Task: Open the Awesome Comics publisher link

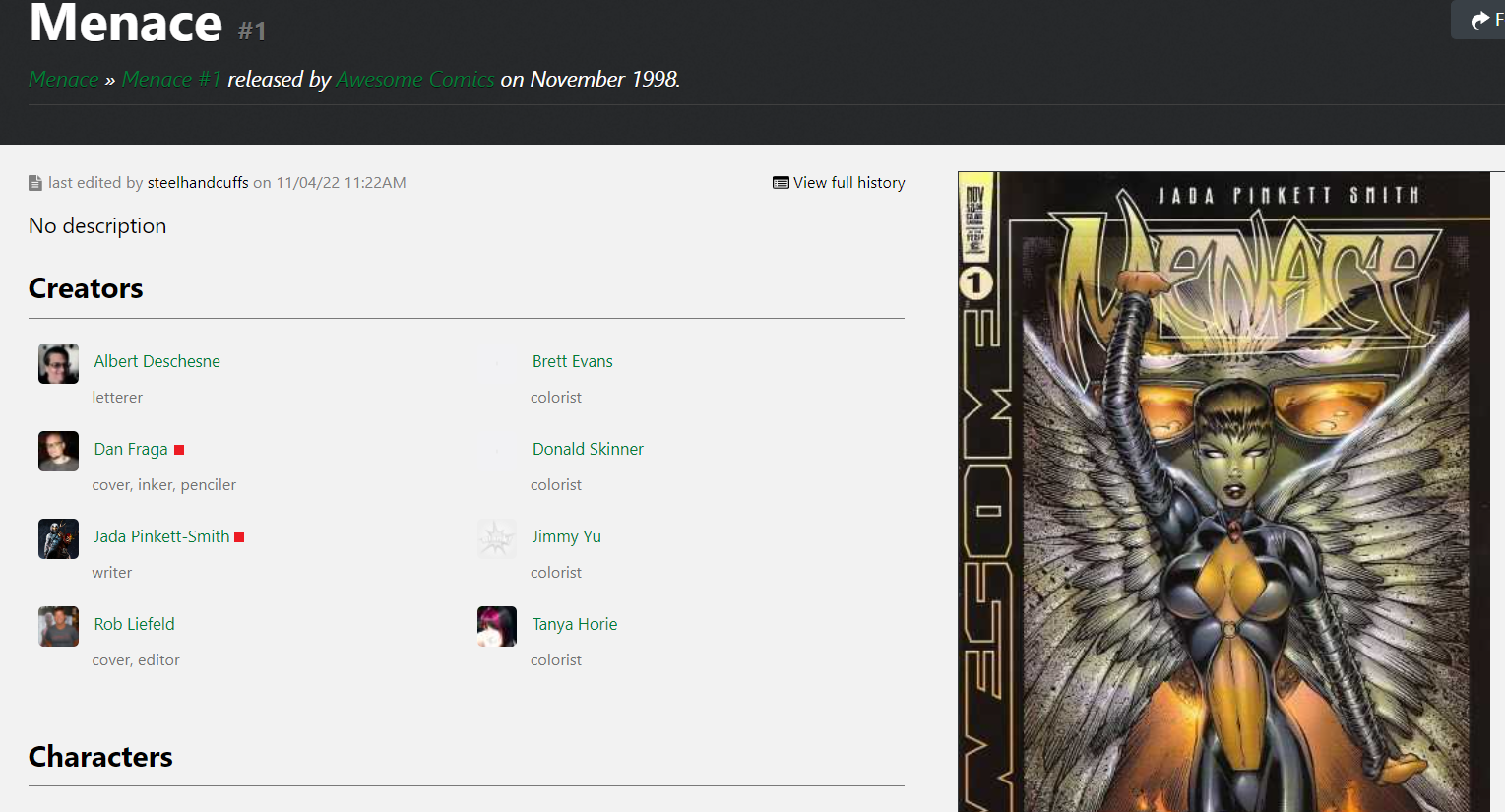Action: (x=415, y=79)
